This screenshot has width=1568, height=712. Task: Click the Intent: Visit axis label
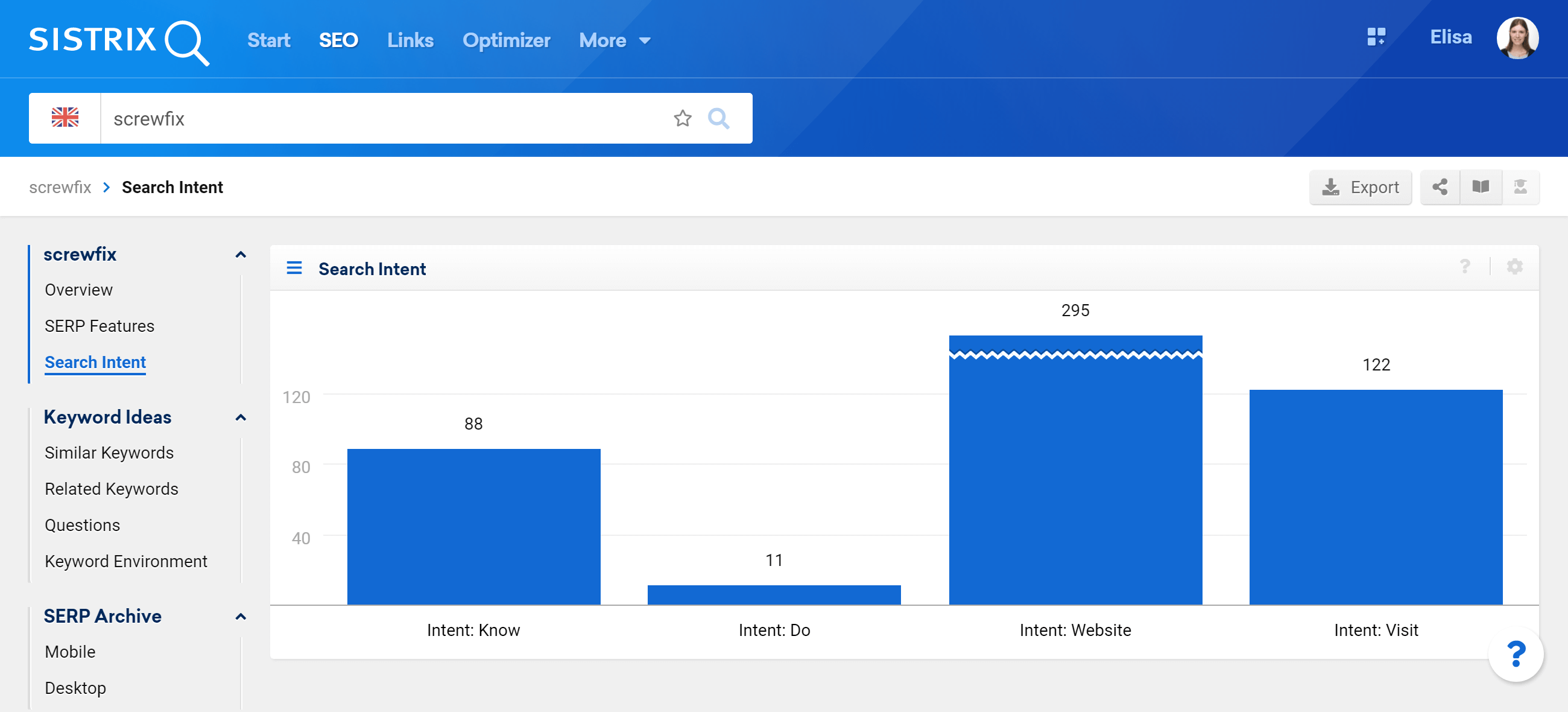1376,630
